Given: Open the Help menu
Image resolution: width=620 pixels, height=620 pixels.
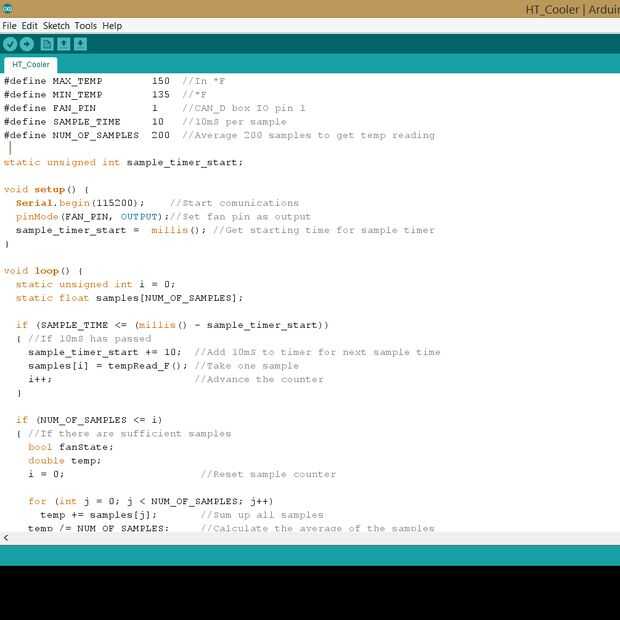Looking at the screenshot, I should pos(112,26).
